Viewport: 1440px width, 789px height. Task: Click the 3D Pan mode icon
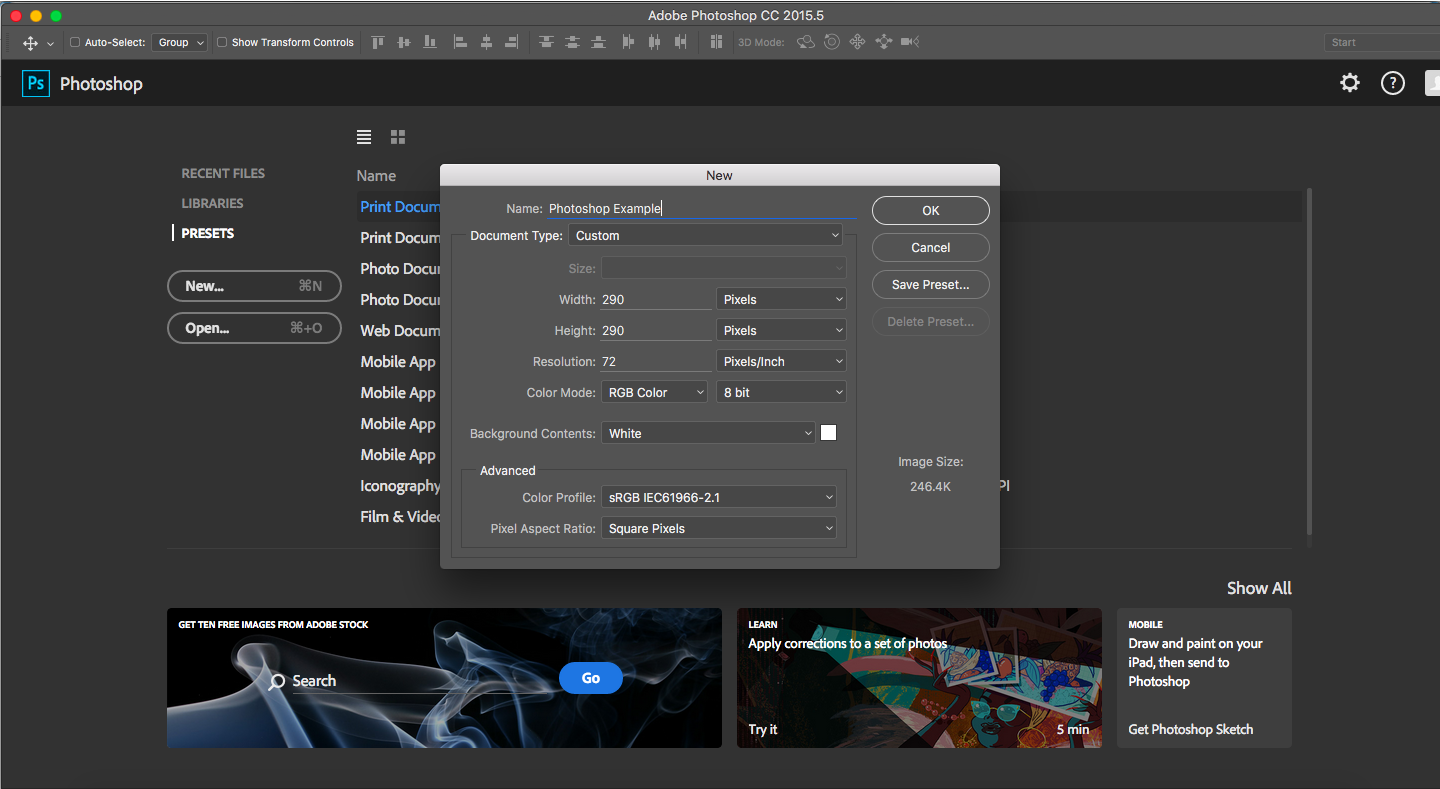[857, 42]
